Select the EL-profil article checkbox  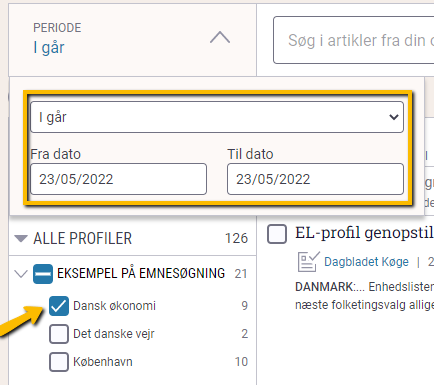click(277, 234)
